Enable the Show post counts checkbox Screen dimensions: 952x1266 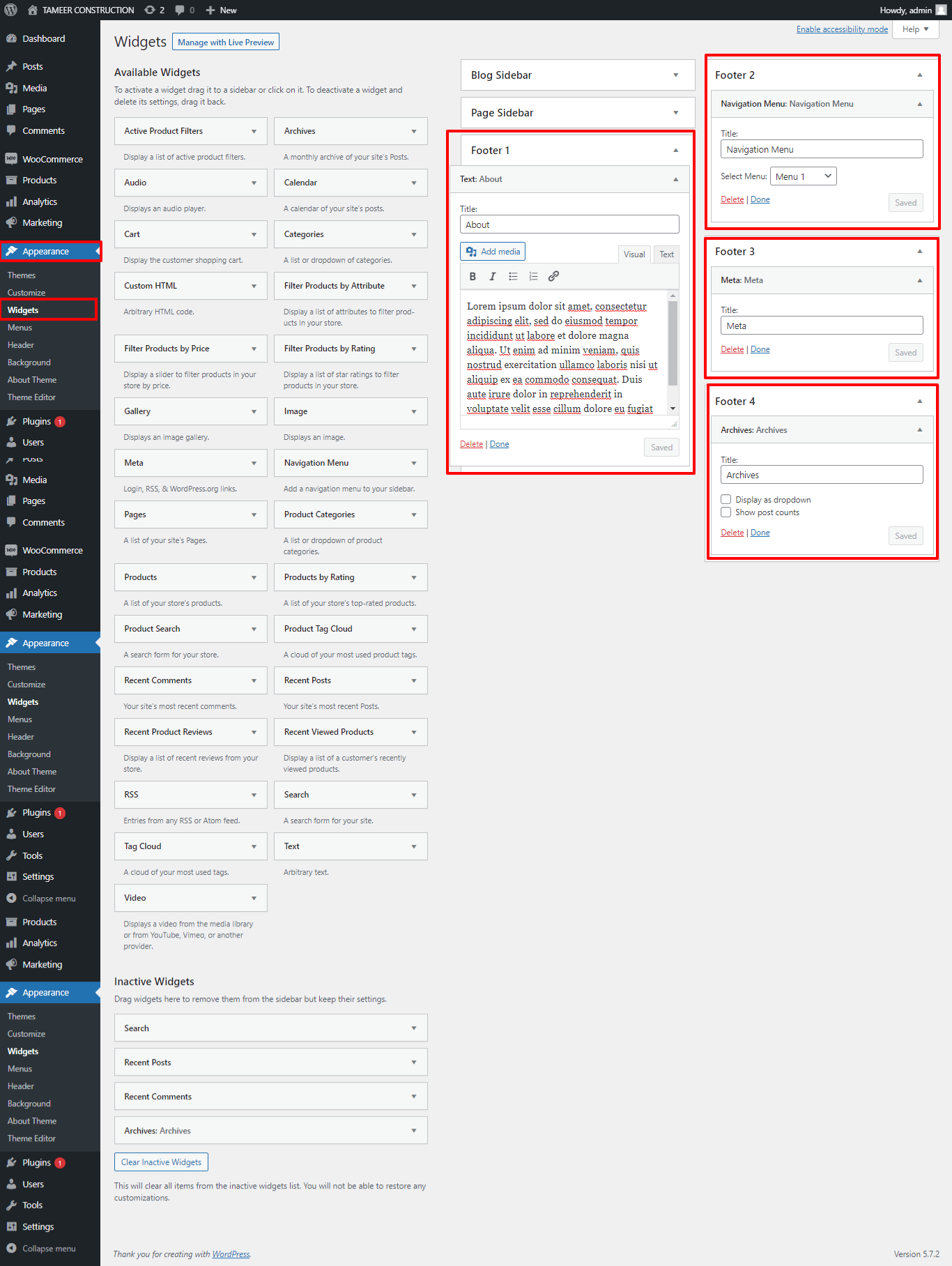[x=725, y=512]
